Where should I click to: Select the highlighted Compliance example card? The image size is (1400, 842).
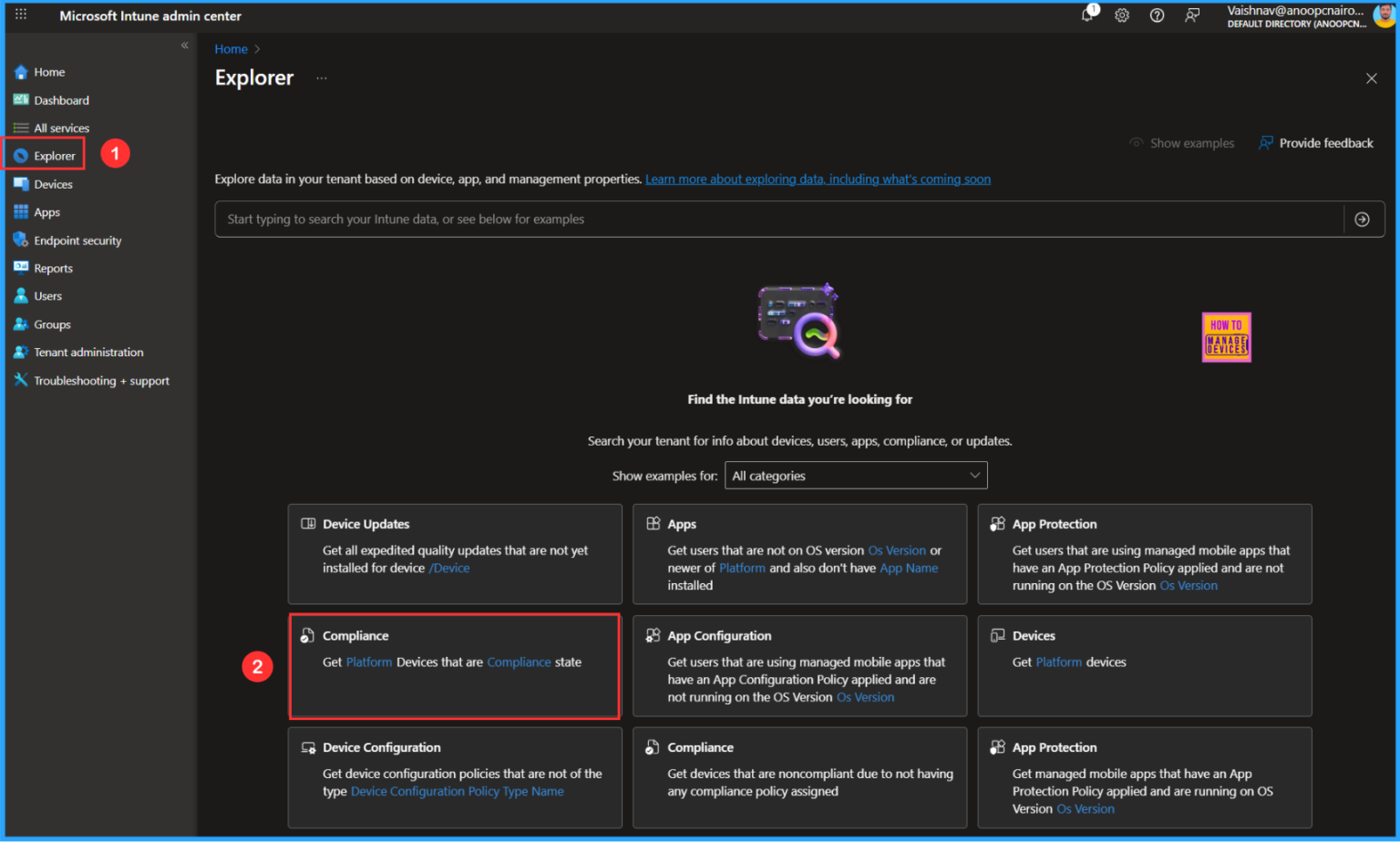click(x=454, y=665)
